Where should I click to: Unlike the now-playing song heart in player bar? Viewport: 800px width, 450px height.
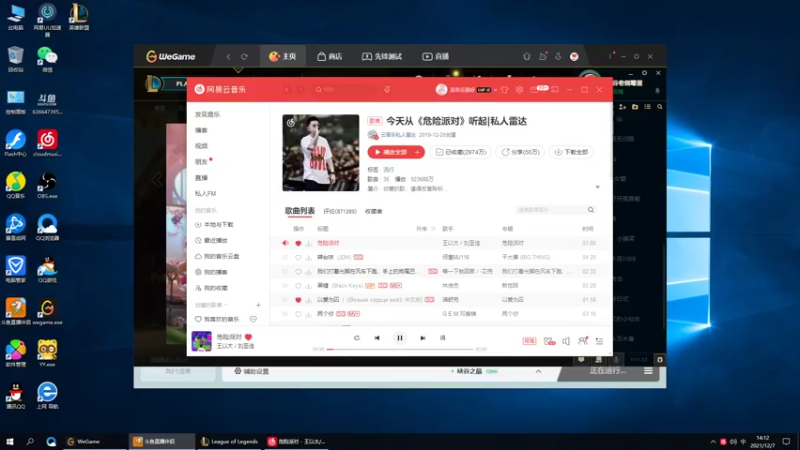tap(248, 337)
